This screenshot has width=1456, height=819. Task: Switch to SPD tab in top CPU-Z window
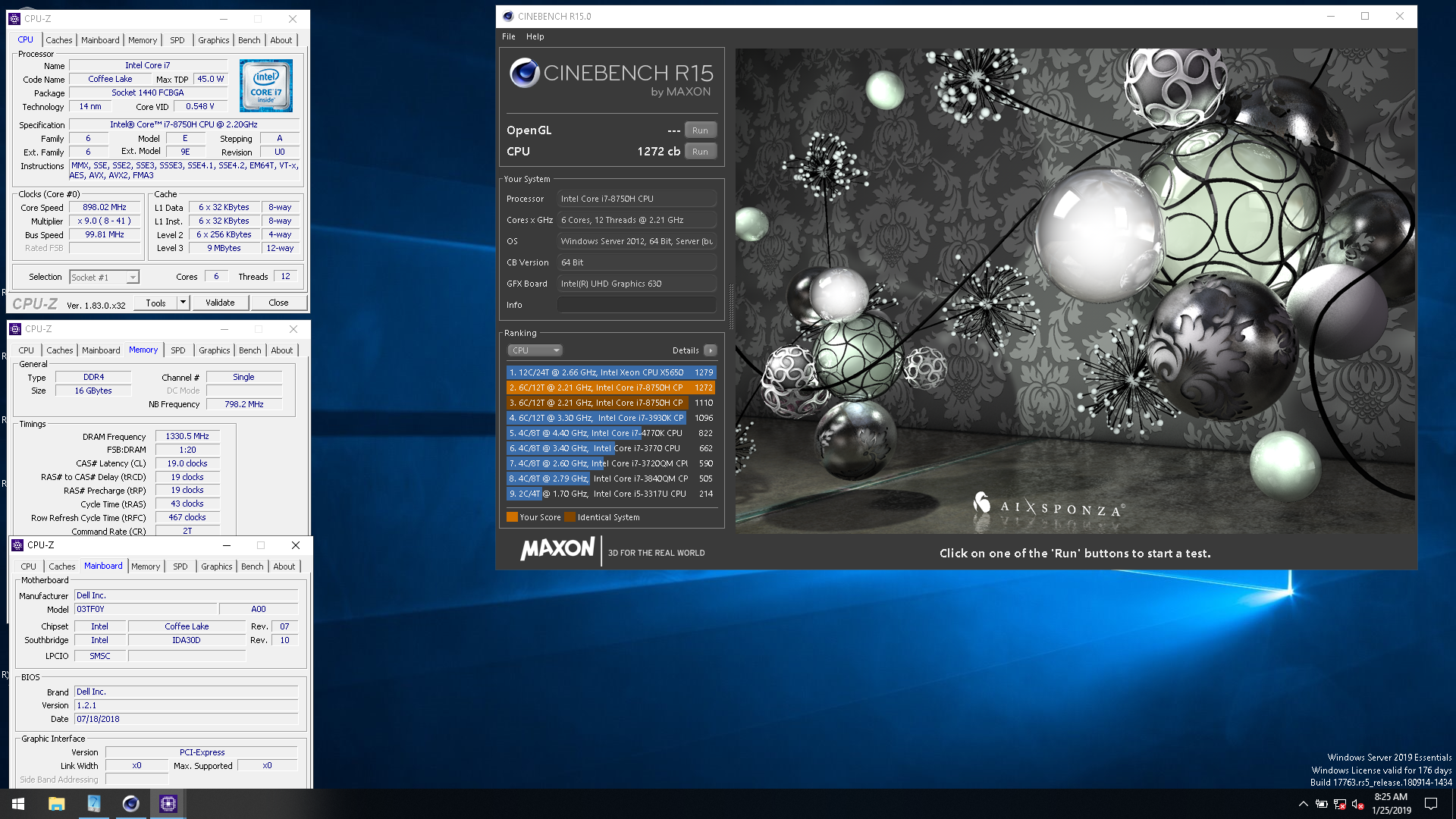pyautogui.click(x=177, y=40)
